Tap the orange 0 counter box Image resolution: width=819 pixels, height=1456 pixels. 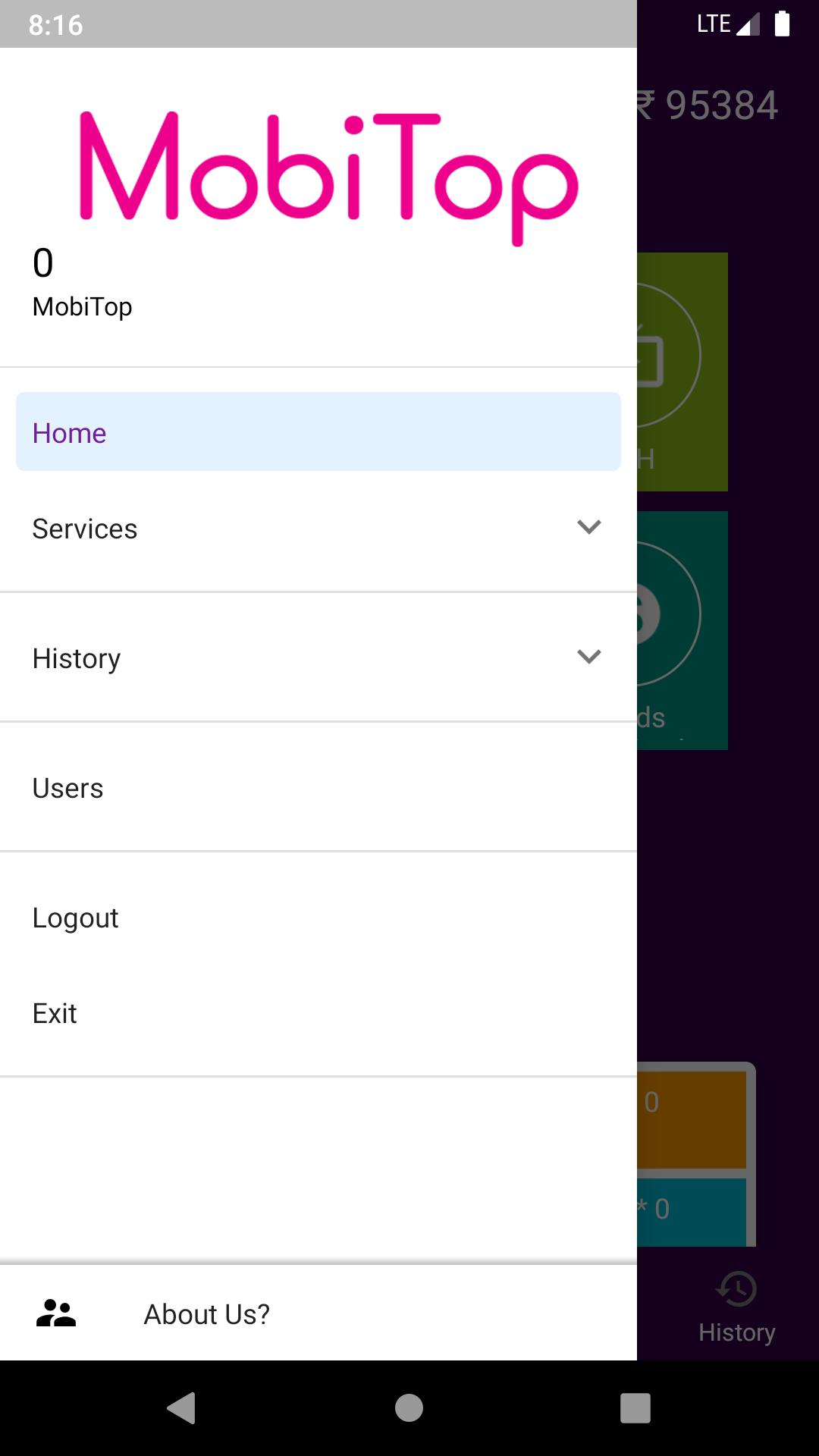(x=692, y=1119)
